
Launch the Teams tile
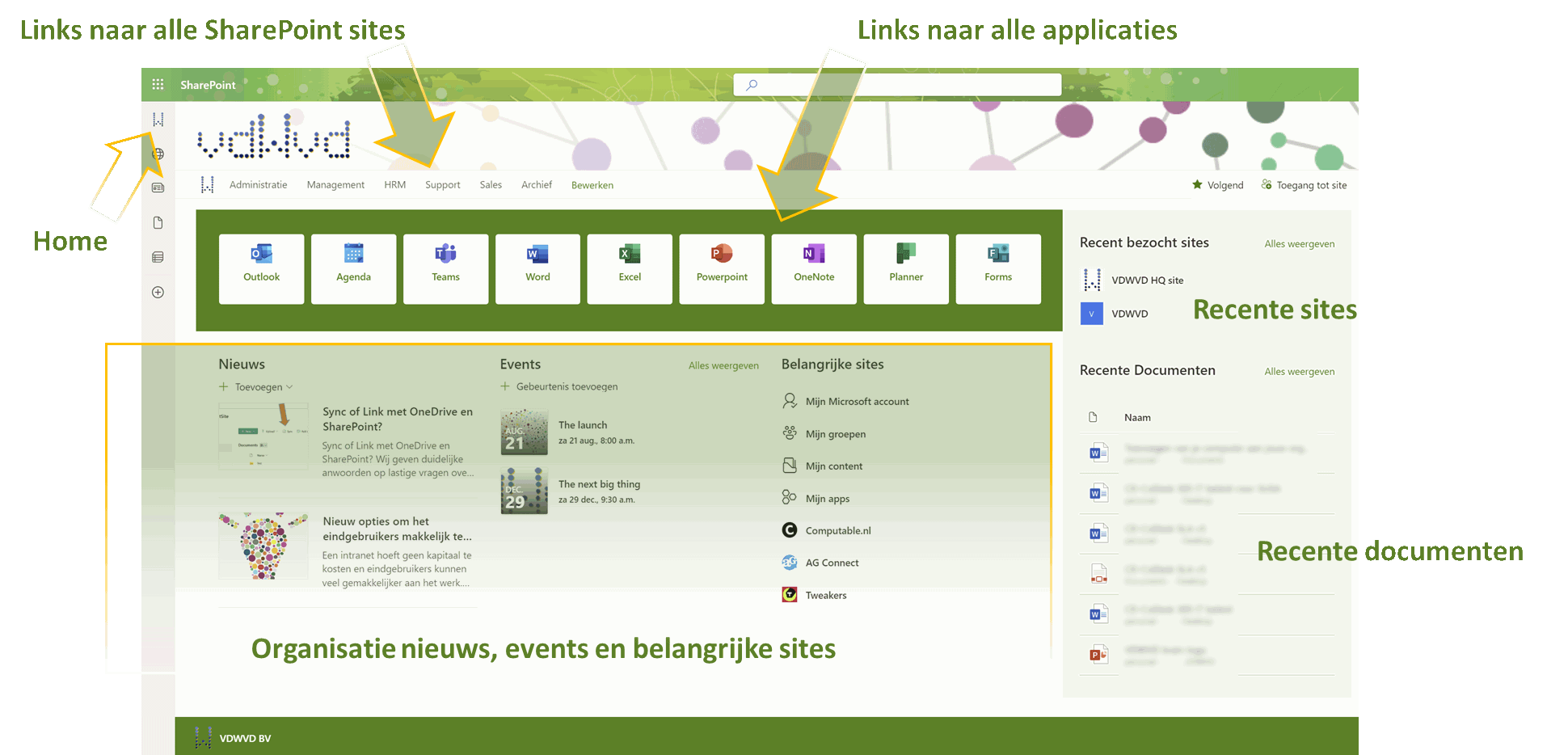(446, 269)
